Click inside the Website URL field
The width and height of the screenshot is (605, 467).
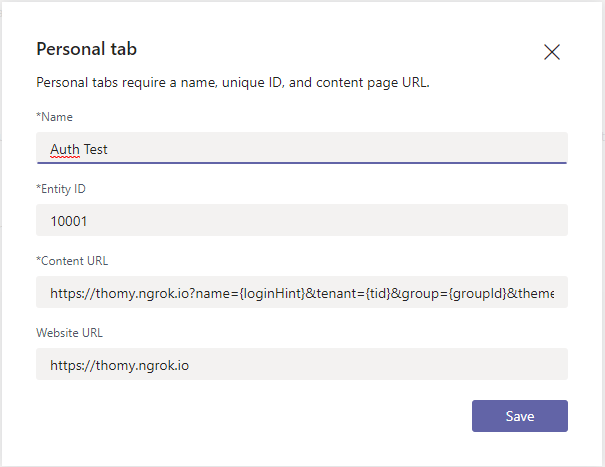(302, 364)
